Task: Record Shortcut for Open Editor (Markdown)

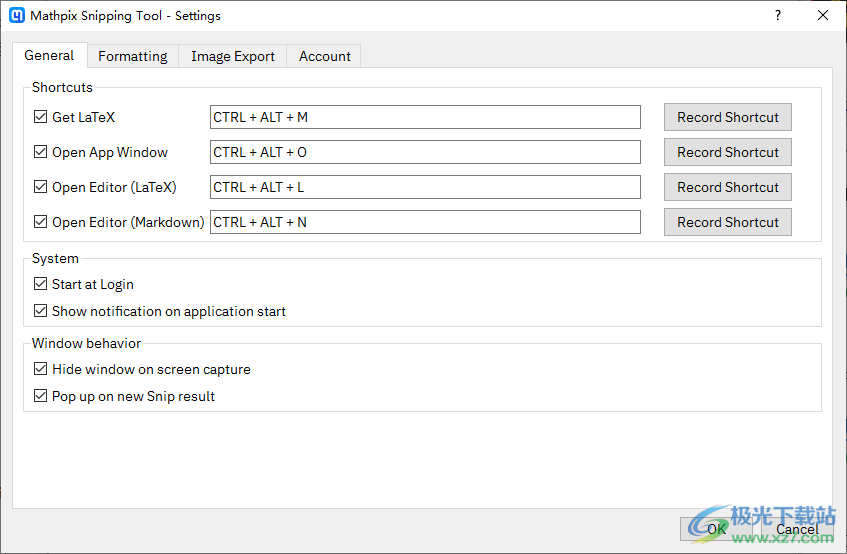Action: coord(728,222)
